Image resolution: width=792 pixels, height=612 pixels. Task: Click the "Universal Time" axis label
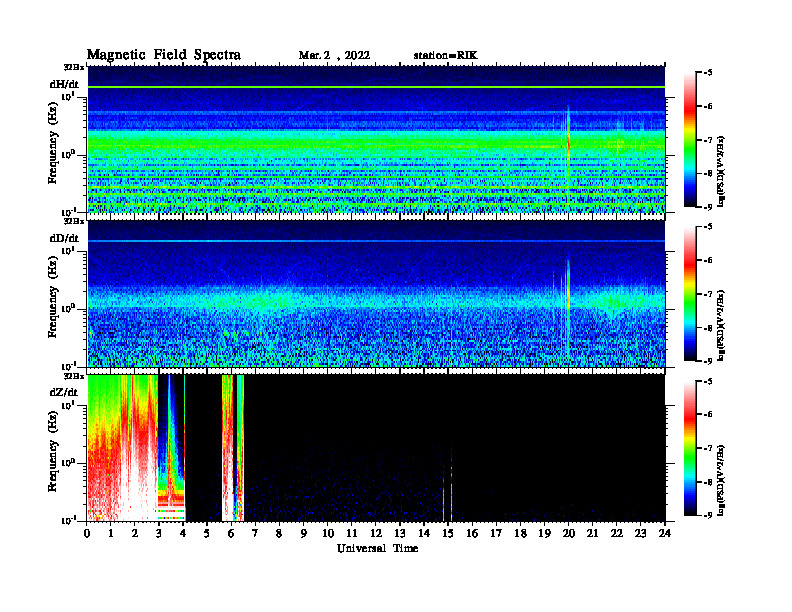click(x=377, y=548)
